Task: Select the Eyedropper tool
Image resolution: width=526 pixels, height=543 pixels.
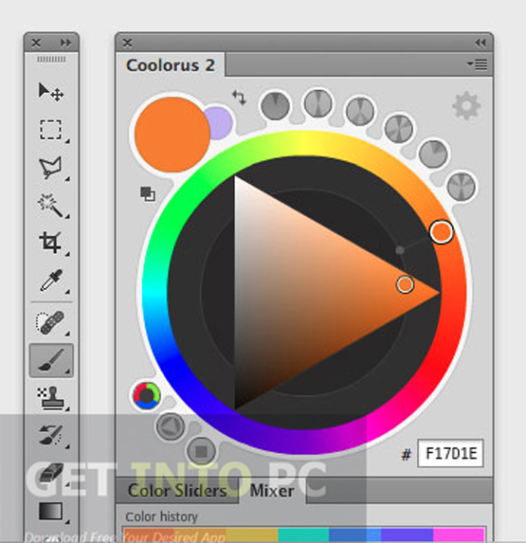Action: (51, 281)
